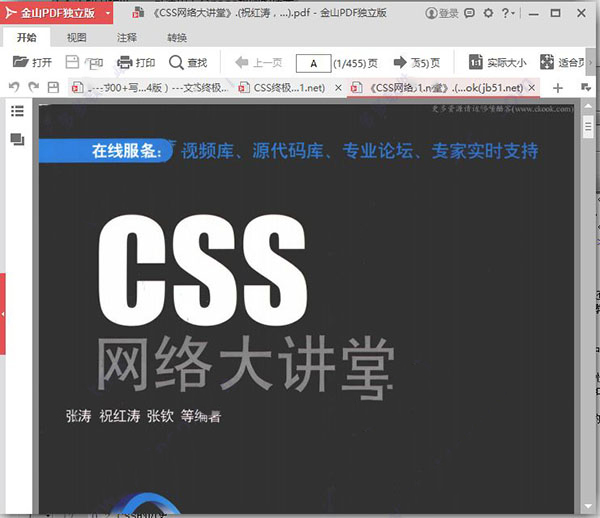600x518 pixels.
Task: Click the 张涛 祝红涛 张钦 authors line
Action: [x=144, y=416]
